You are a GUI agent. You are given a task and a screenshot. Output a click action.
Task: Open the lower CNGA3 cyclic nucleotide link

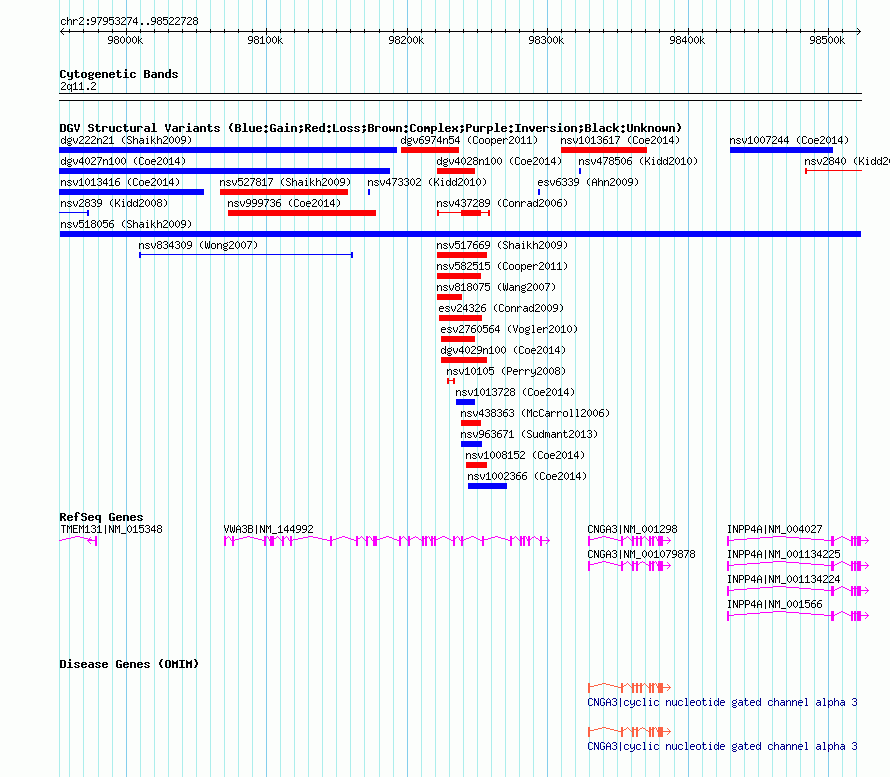[722, 747]
